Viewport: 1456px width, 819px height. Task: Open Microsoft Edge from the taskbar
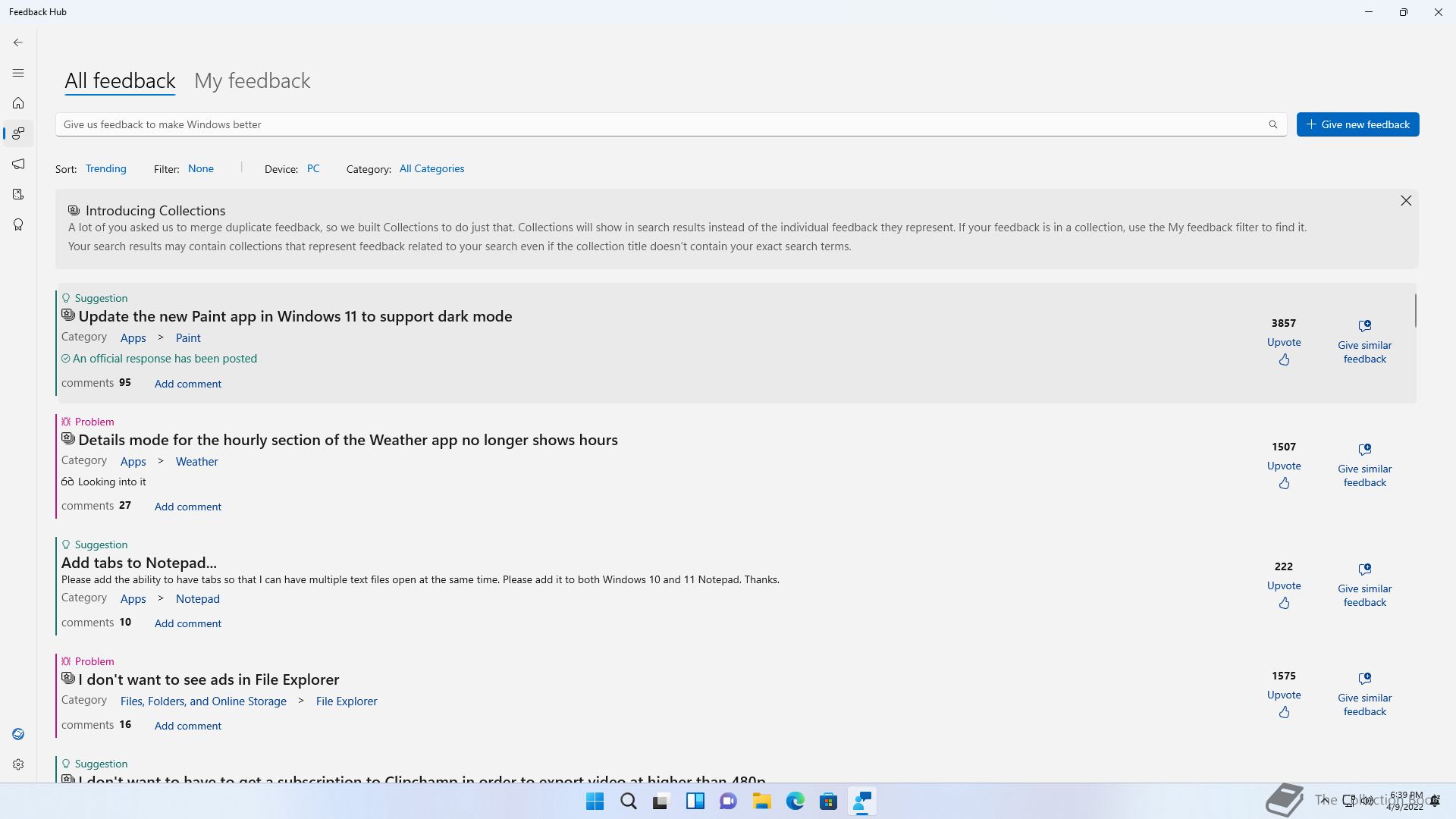coord(795,801)
